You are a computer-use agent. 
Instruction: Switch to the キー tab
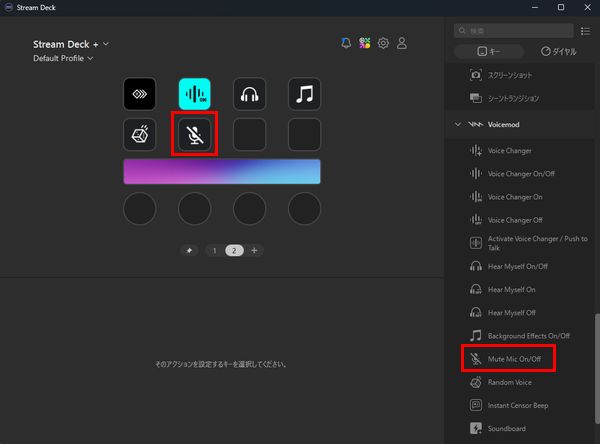pyautogui.click(x=489, y=51)
